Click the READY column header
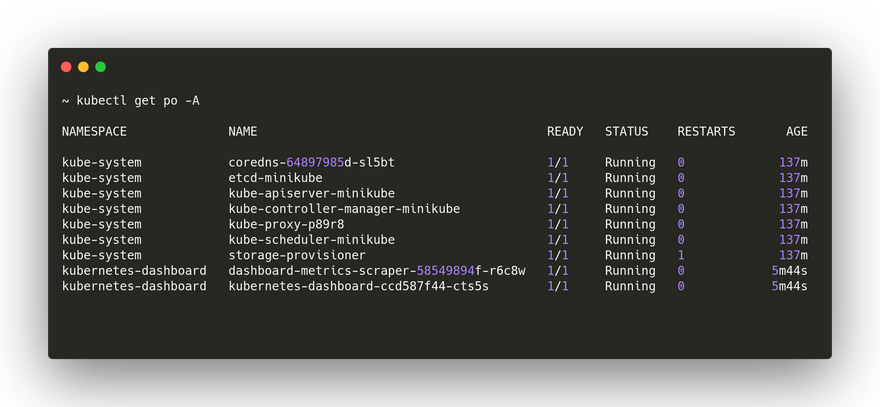 565,132
